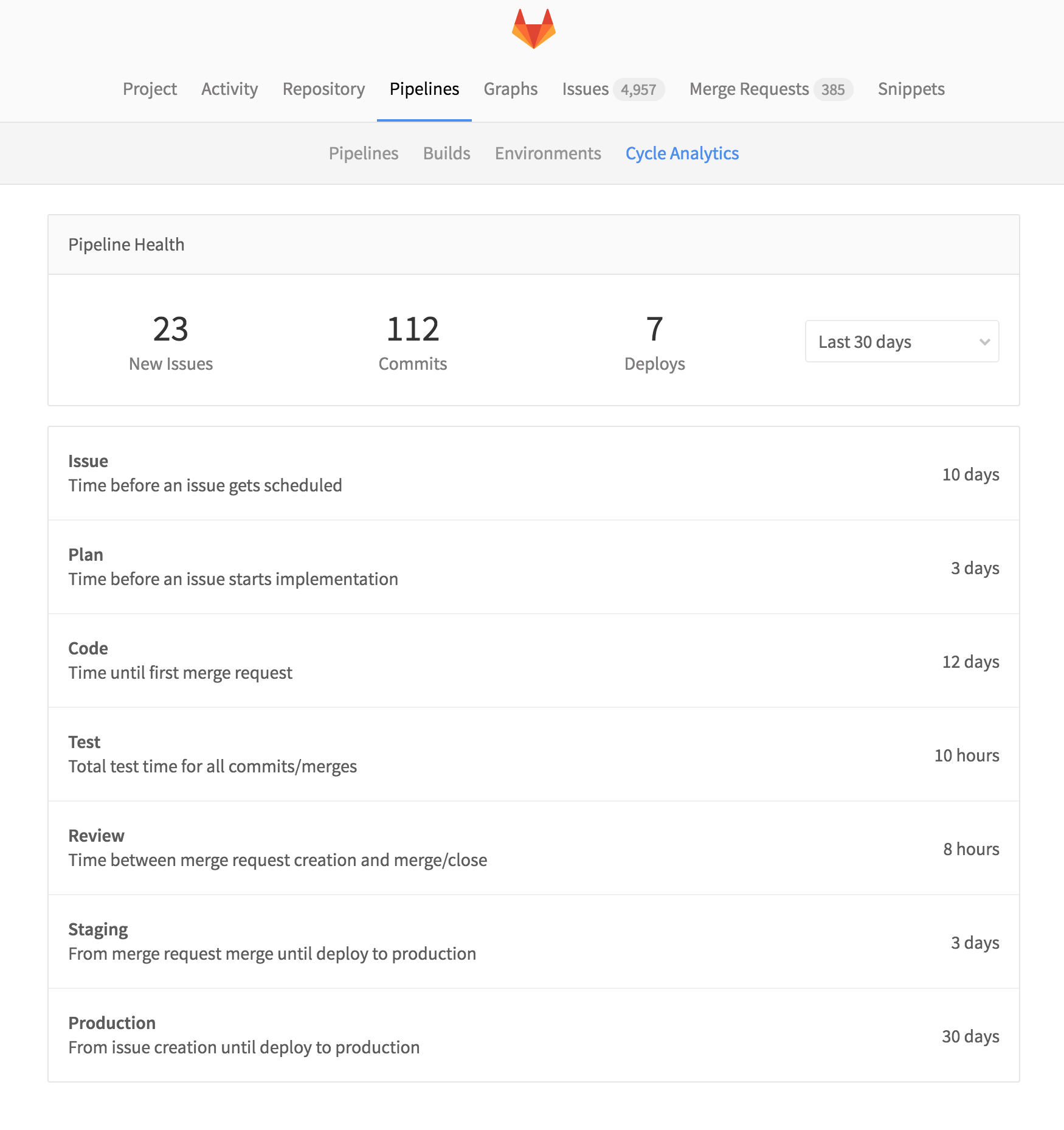Open Cycle Analytics

point(682,153)
